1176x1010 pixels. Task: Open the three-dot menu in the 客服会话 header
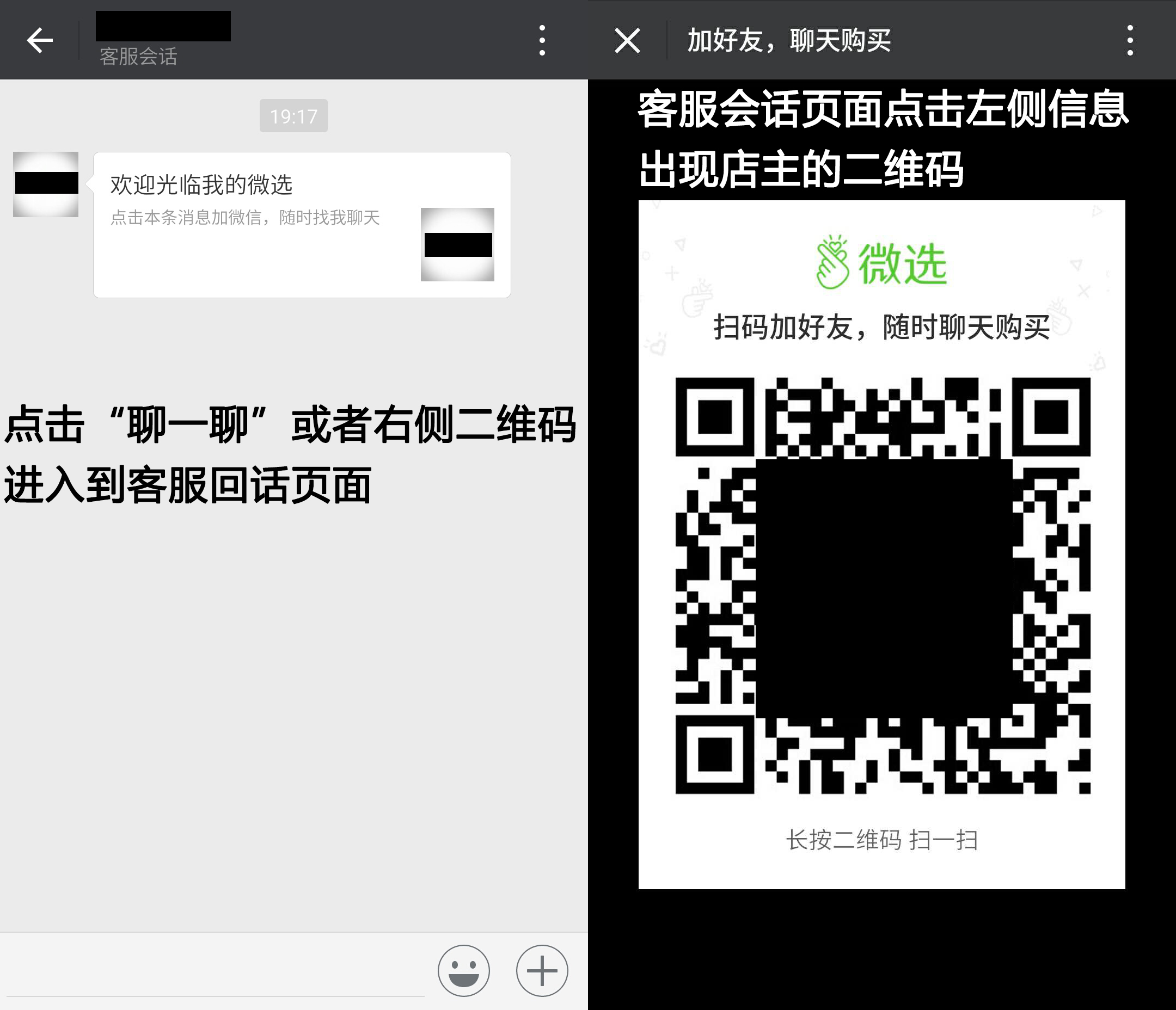coord(542,40)
